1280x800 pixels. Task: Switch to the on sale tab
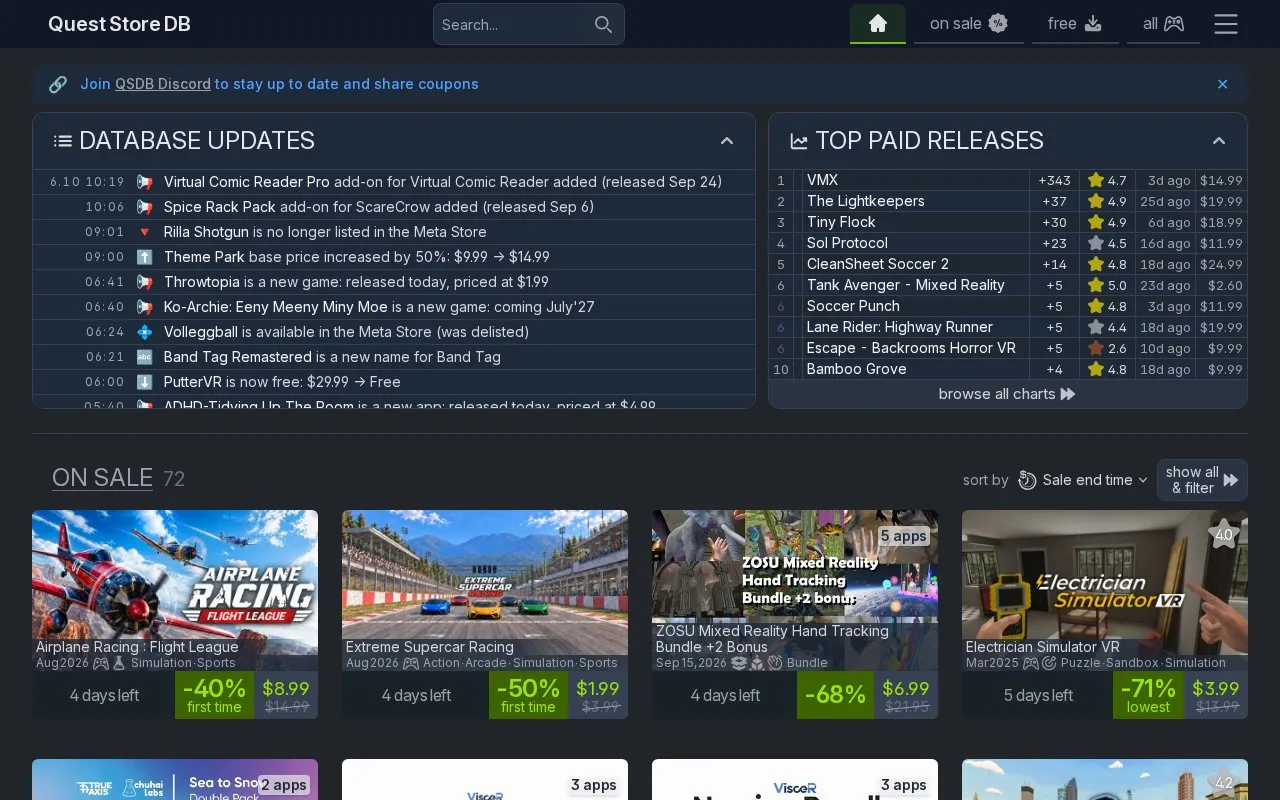pyautogui.click(x=968, y=24)
